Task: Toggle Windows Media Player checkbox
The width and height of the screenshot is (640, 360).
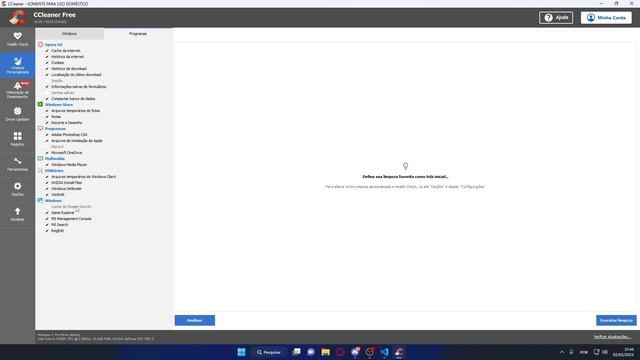Action: [x=47, y=164]
